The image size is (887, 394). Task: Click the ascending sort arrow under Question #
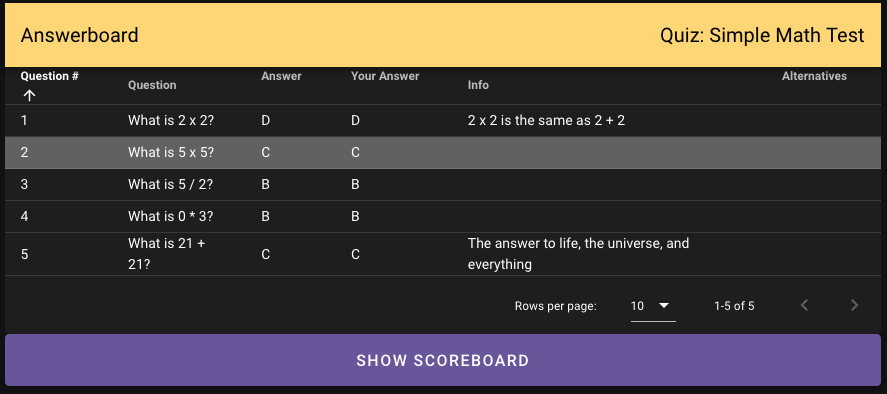29,95
